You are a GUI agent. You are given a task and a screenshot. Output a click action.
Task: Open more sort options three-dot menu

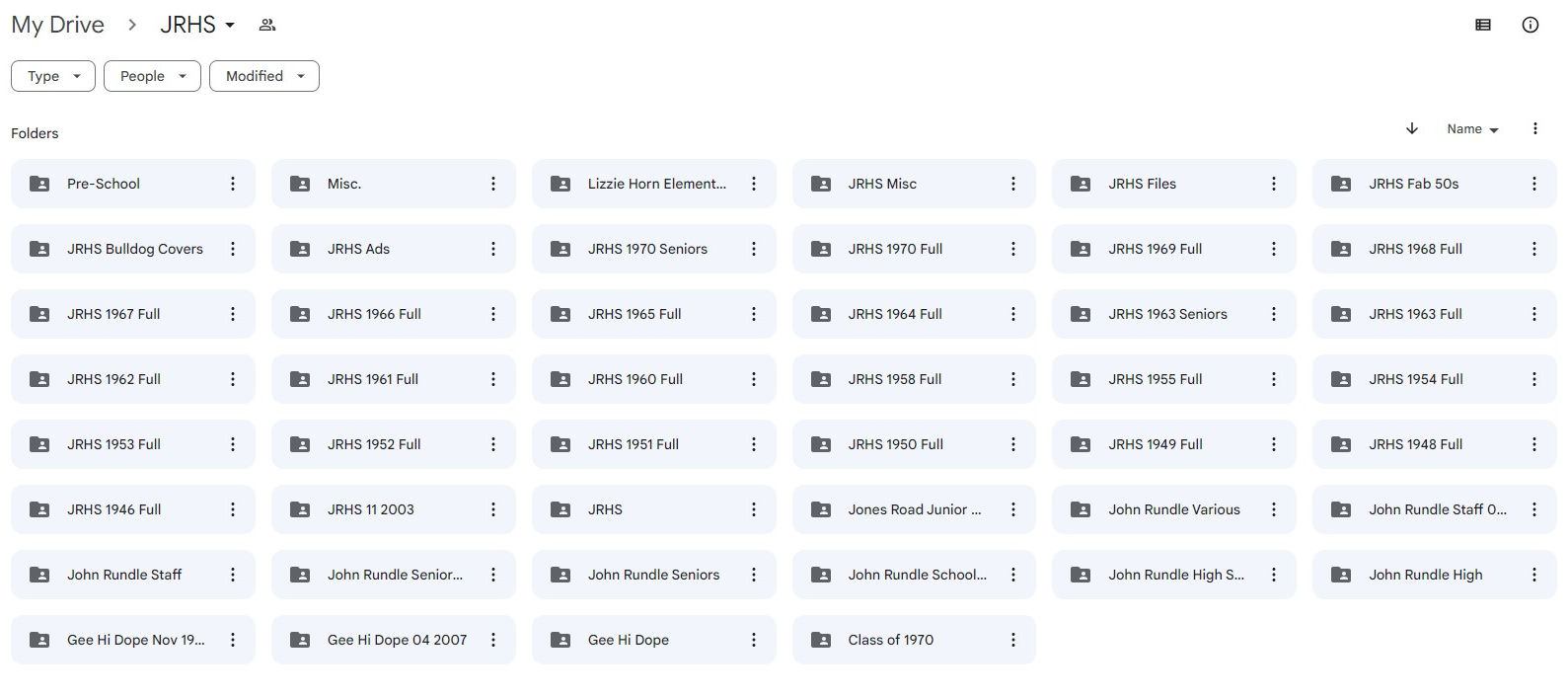point(1534,129)
